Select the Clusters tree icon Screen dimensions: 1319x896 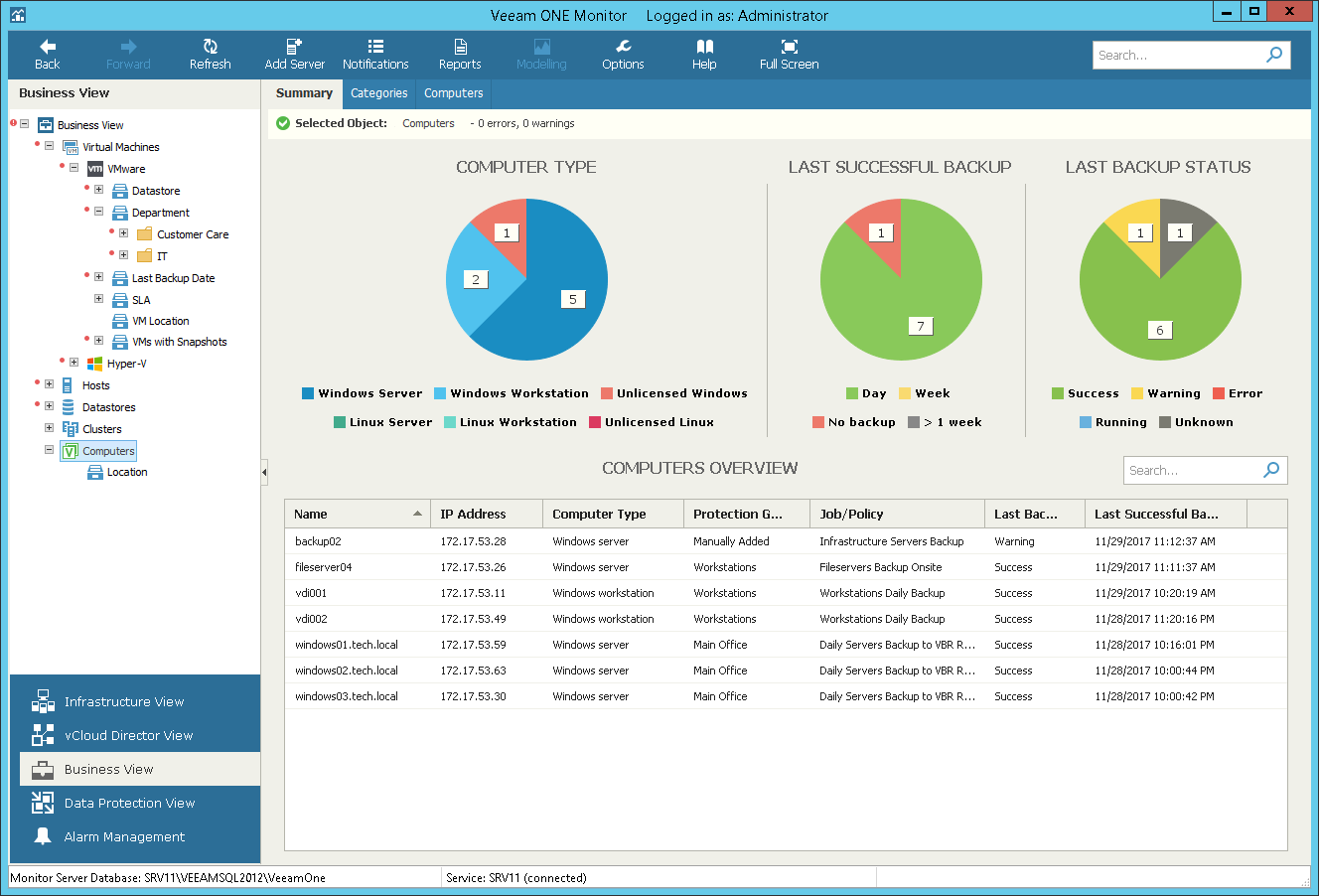pyautogui.click(x=70, y=429)
